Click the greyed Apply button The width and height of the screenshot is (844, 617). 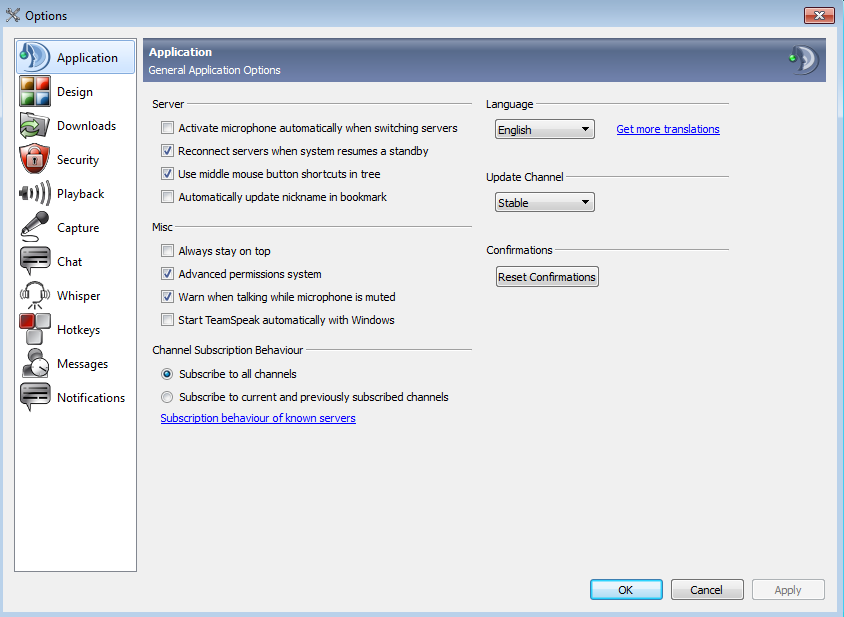[788, 590]
